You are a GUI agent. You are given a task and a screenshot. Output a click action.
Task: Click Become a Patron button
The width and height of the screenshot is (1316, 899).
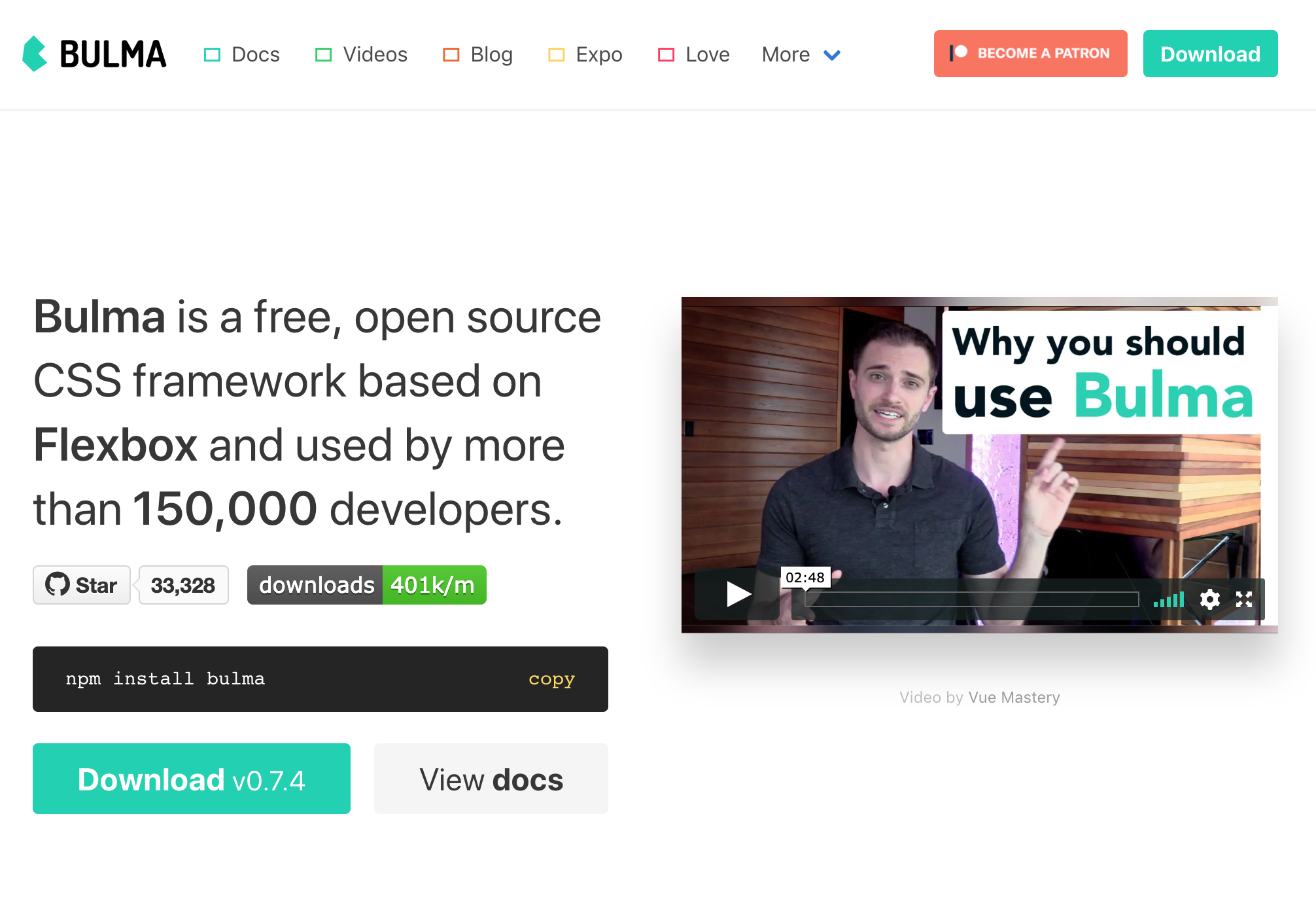pyautogui.click(x=1030, y=54)
